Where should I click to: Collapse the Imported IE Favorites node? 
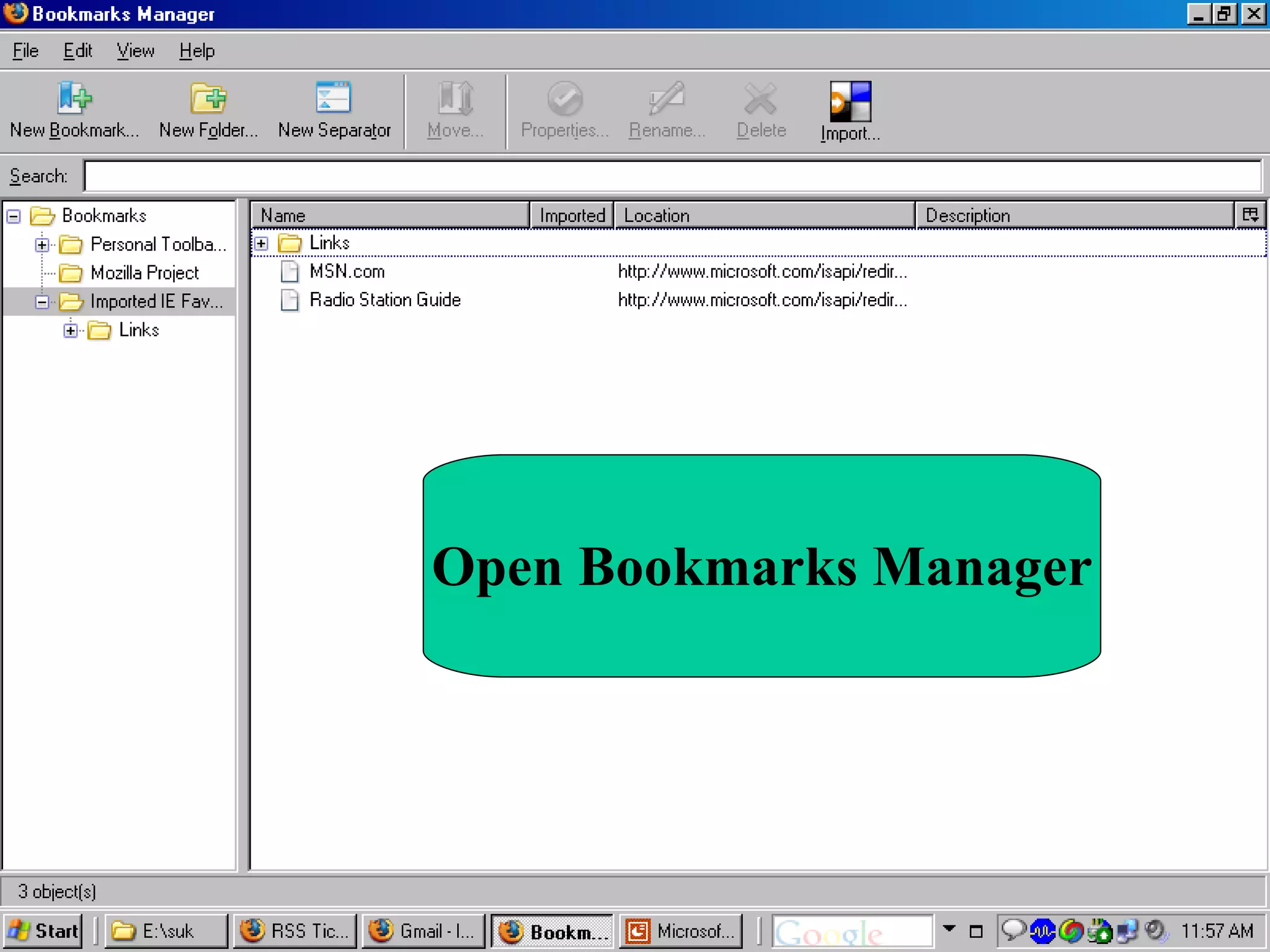42,302
